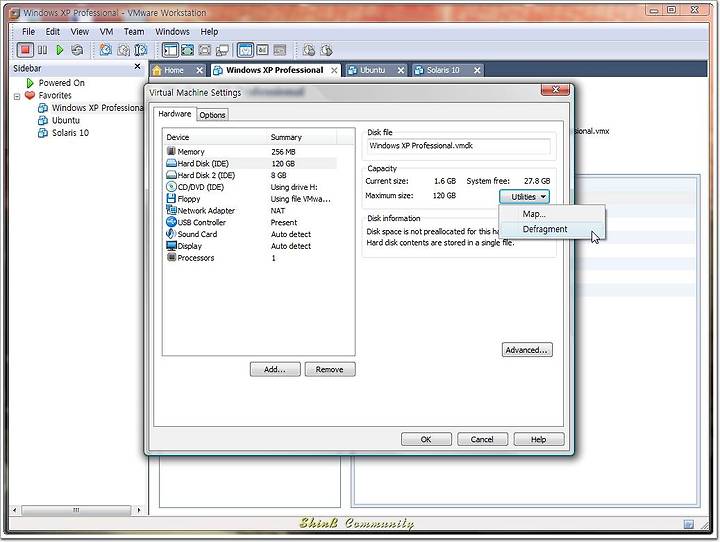This screenshot has width=720, height=542.
Task: Select the Hard Disk (IDE) device
Action: 251,164
